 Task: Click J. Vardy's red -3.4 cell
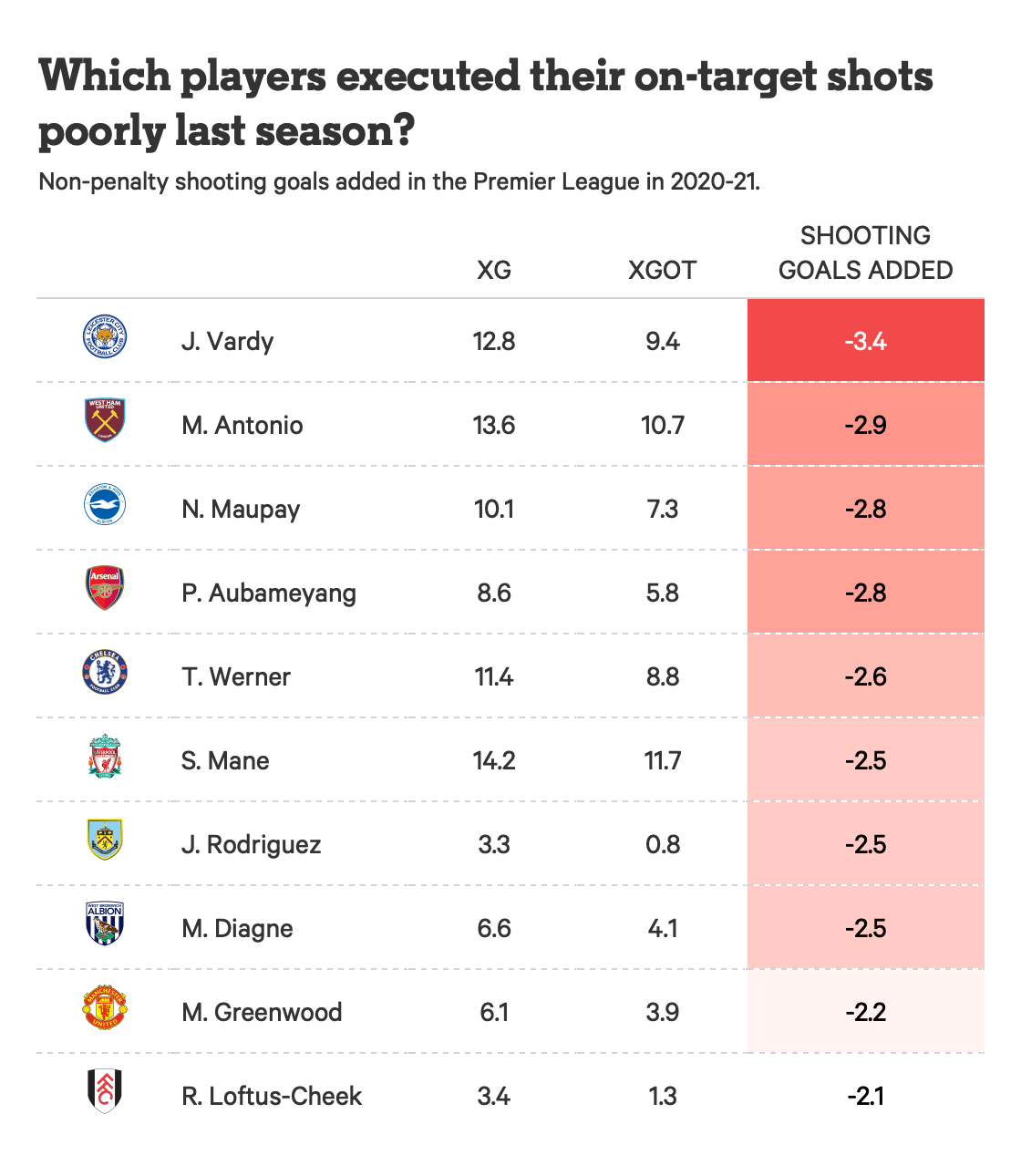[x=865, y=341]
